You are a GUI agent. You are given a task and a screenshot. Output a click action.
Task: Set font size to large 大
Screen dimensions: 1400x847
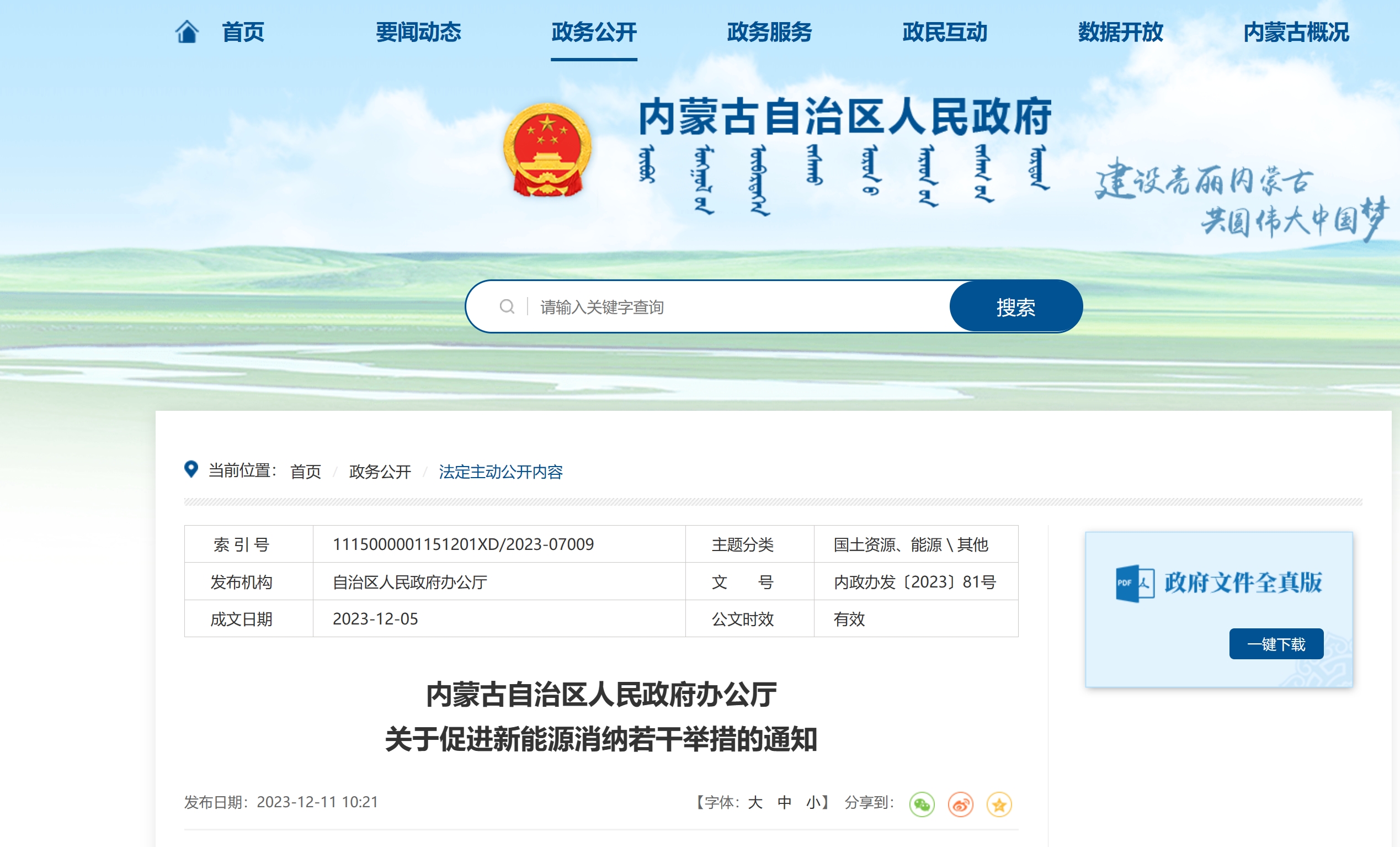[x=754, y=802]
